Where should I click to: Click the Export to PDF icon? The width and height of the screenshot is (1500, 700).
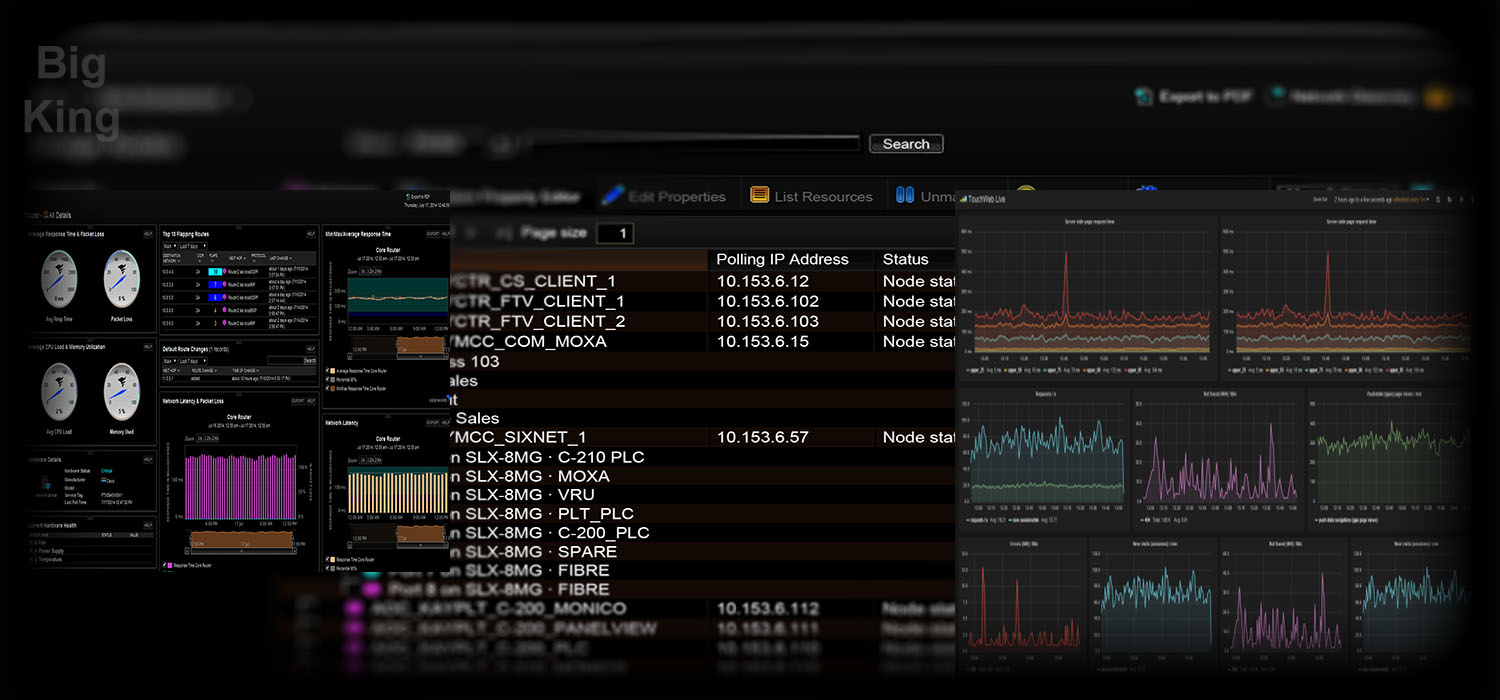point(1144,97)
